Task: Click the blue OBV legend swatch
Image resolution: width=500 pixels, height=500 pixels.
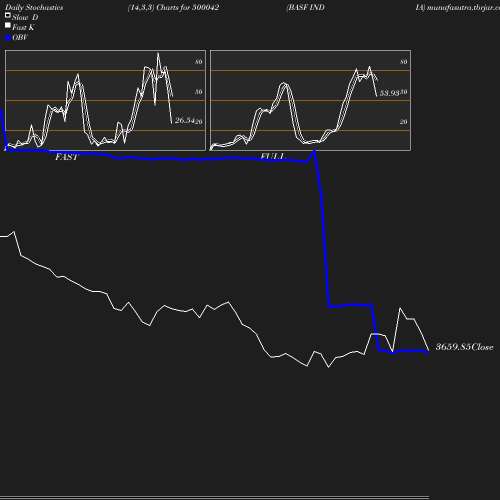Action: click(8, 38)
